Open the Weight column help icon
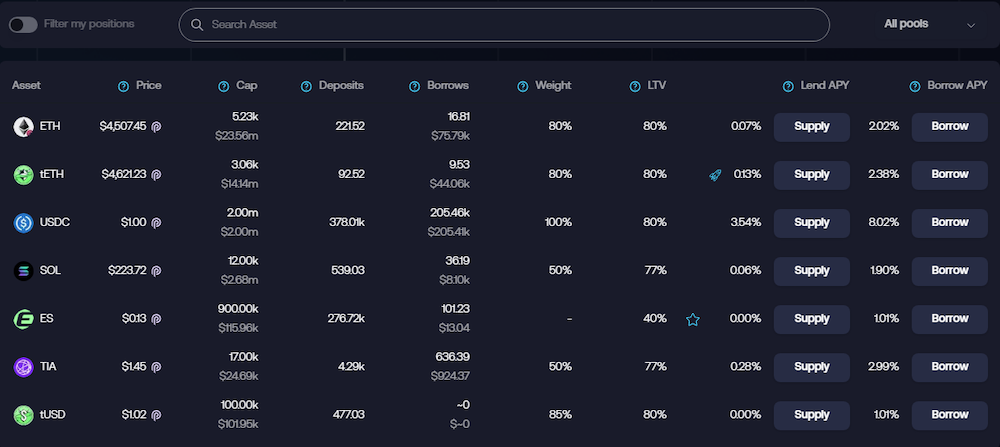 coord(523,86)
